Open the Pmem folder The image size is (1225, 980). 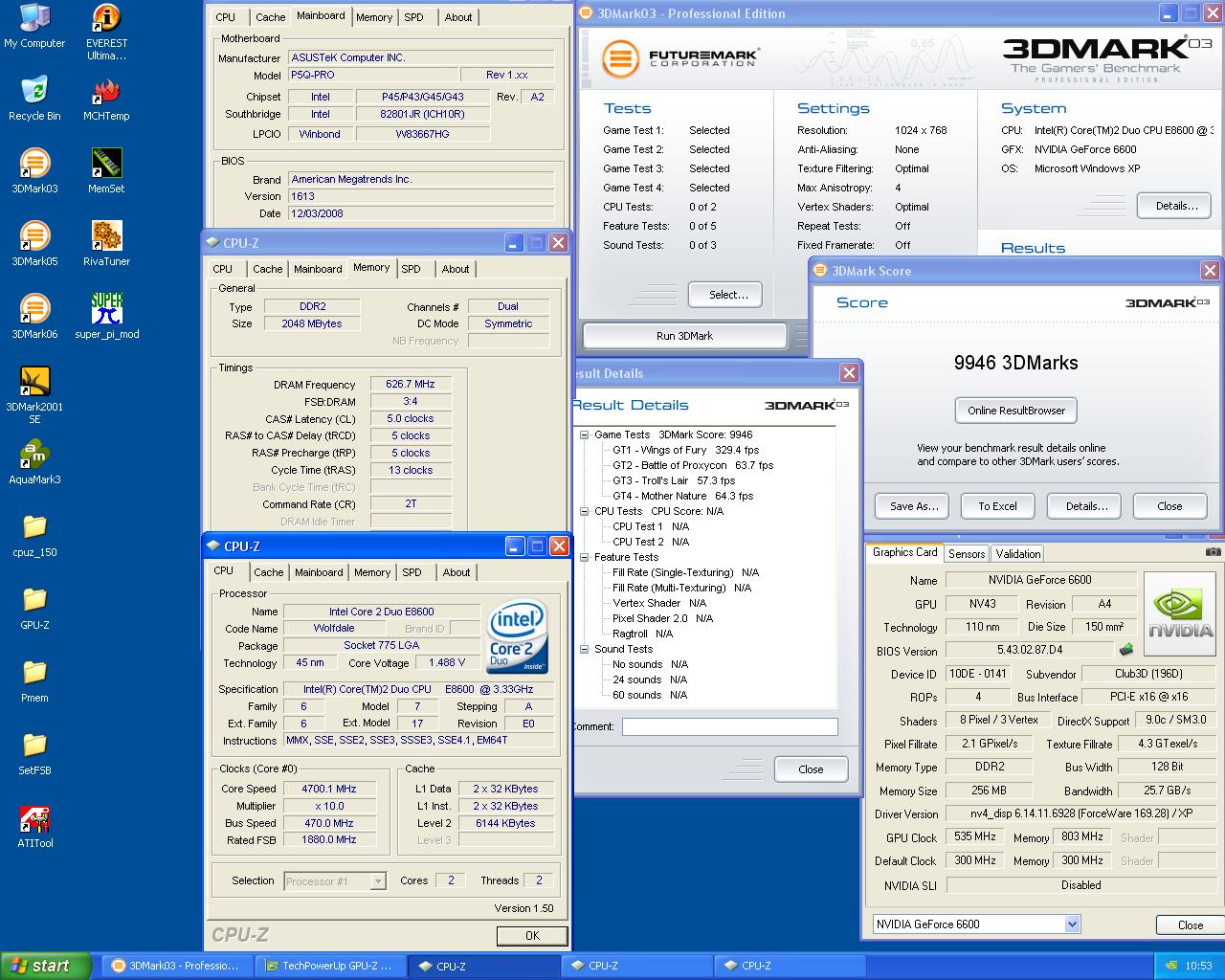pos(34,680)
